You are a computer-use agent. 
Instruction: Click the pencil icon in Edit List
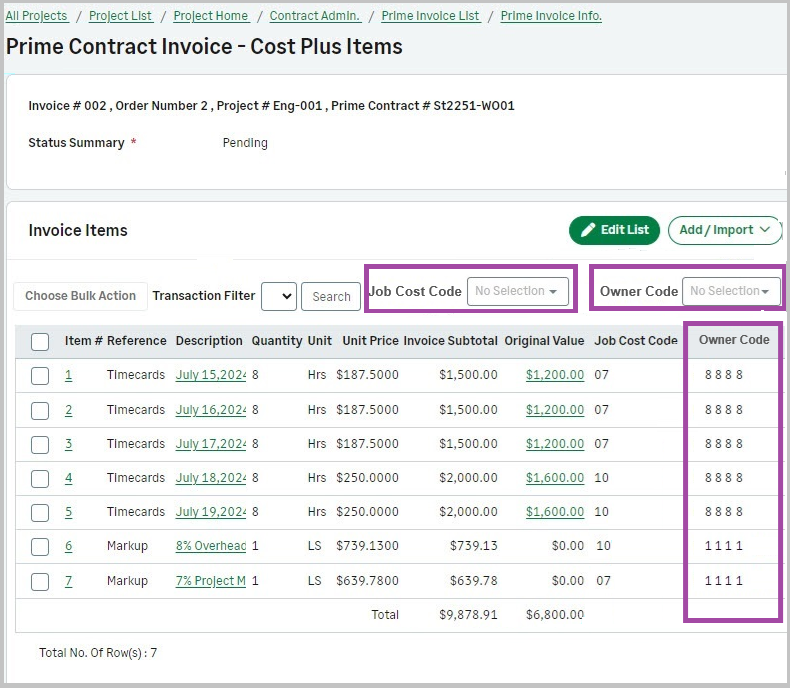pyautogui.click(x=587, y=230)
